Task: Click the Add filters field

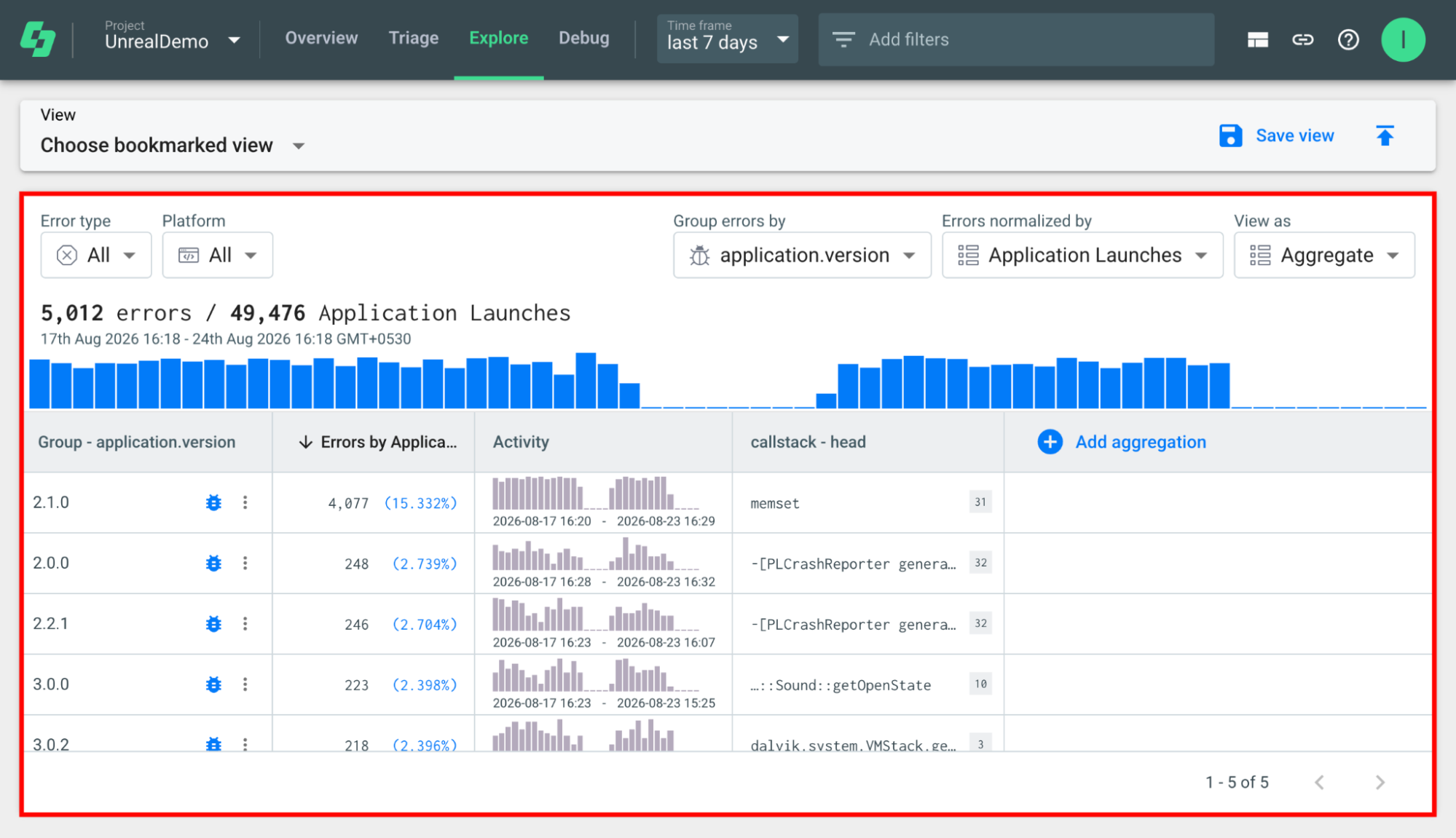Action: pos(1016,39)
